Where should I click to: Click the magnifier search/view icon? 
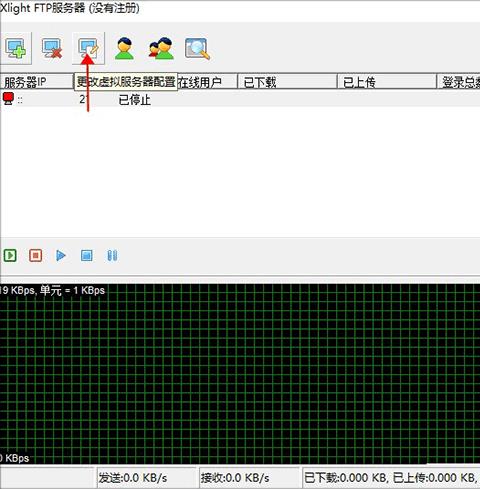(x=197, y=49)
